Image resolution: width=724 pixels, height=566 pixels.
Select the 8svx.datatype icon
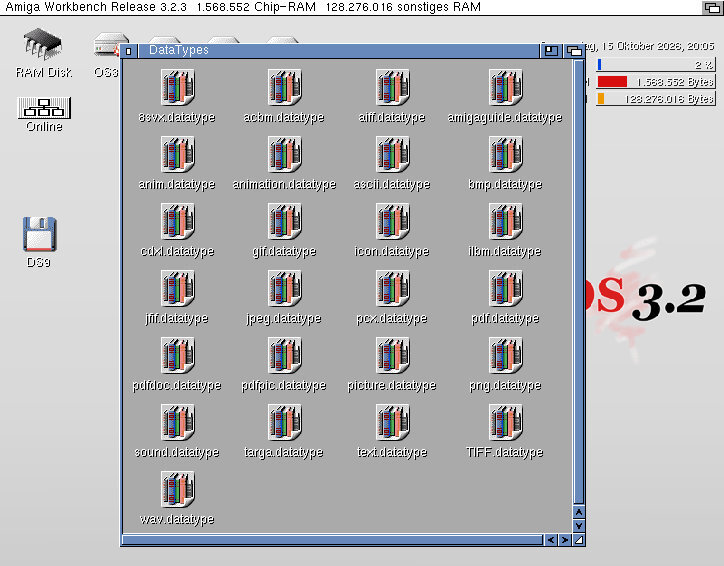pos(178,87)
